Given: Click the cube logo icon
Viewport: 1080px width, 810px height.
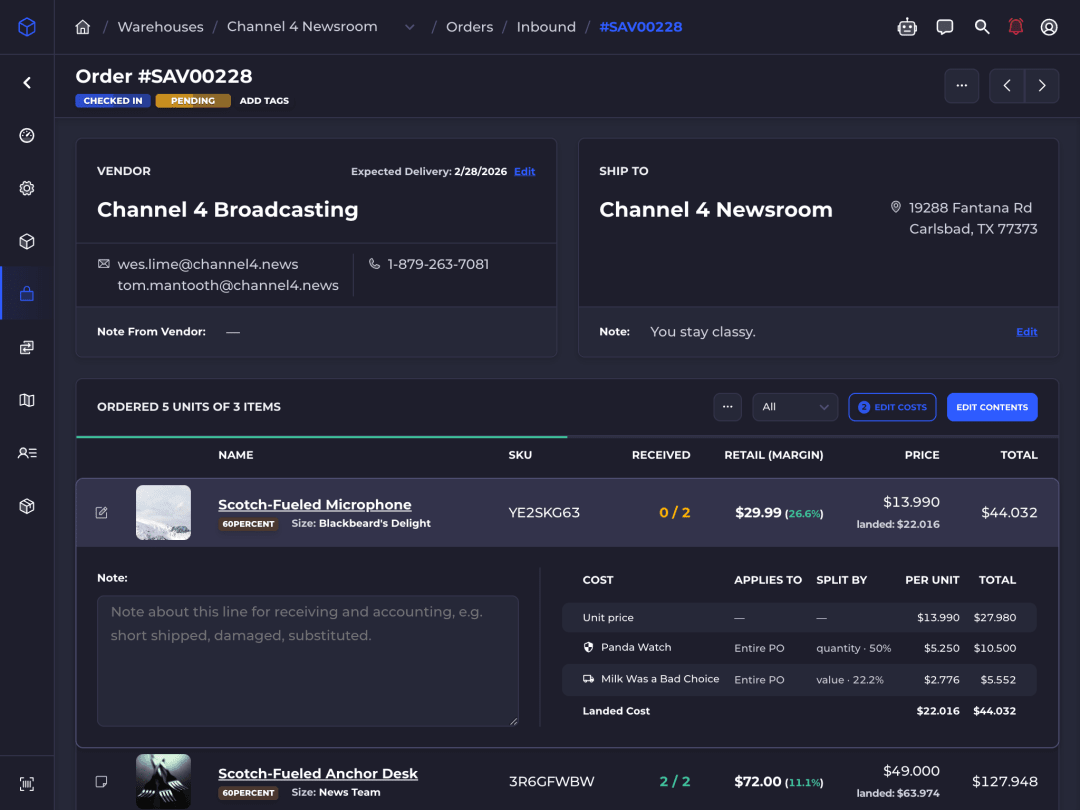Looking at the screenshot, I should tap(27, 27).
